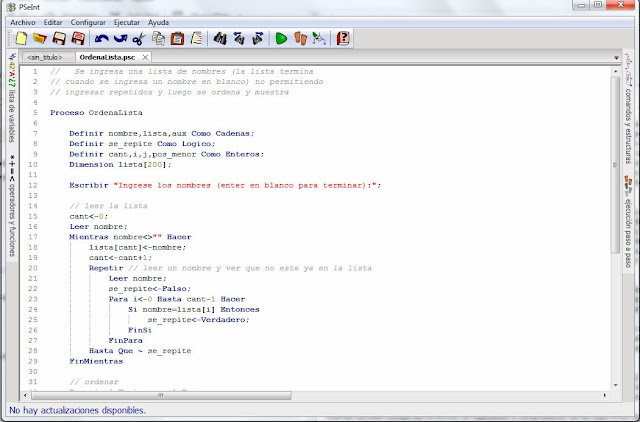Show the lista de variables side panel
Image resolution: width=640 pixels, height=422 pixels.
tap(12, 99)
